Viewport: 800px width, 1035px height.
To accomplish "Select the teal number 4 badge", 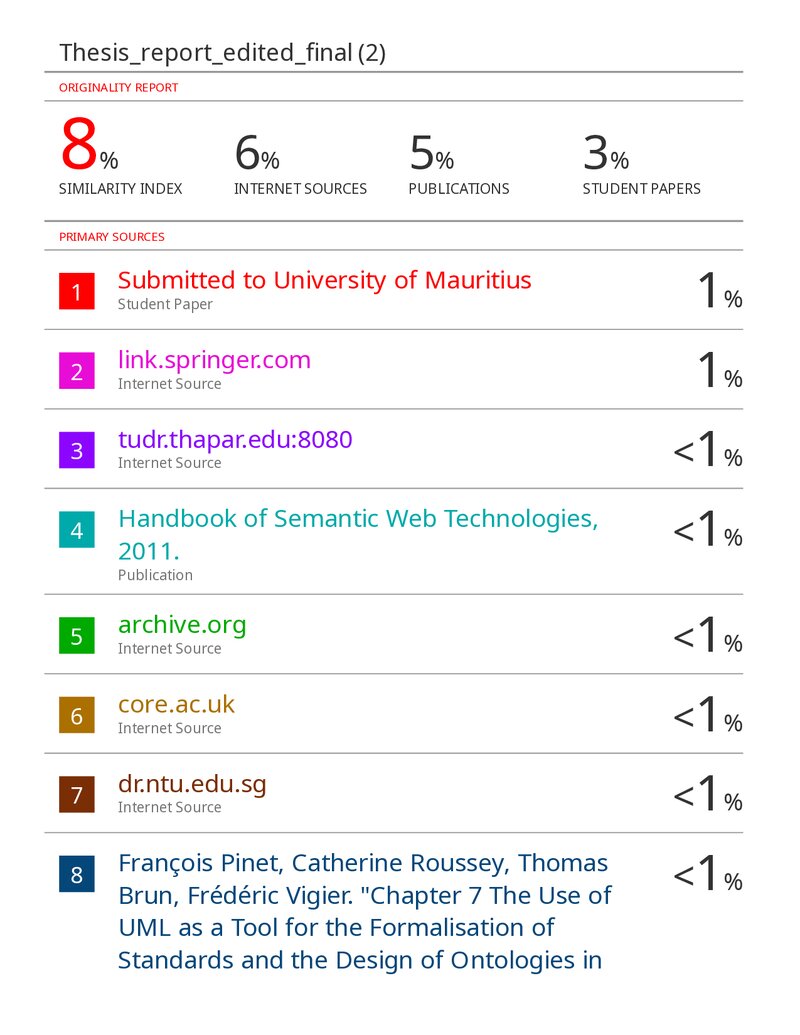I will tap(77, 529).
